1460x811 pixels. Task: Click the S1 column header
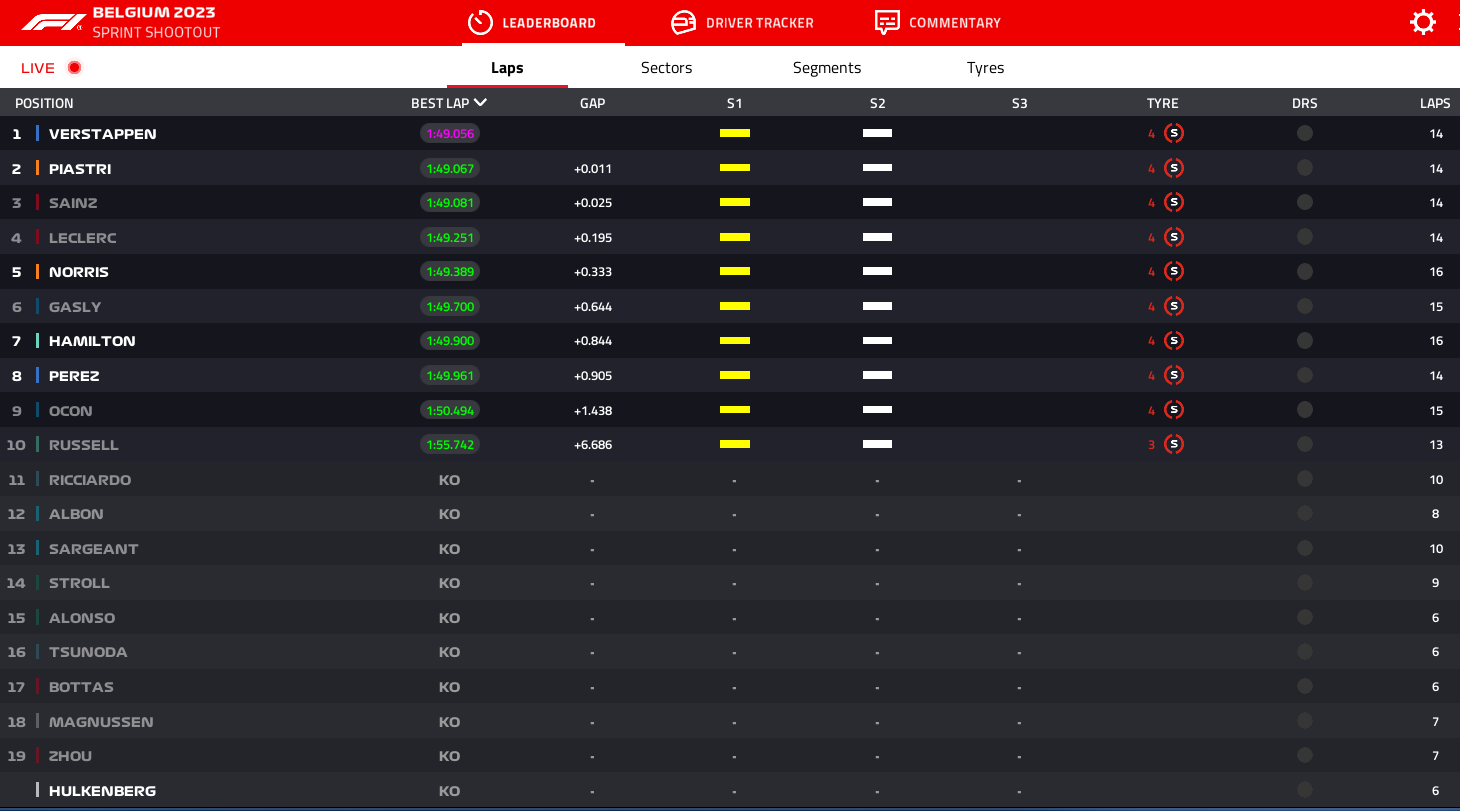(x=735, y=103)
